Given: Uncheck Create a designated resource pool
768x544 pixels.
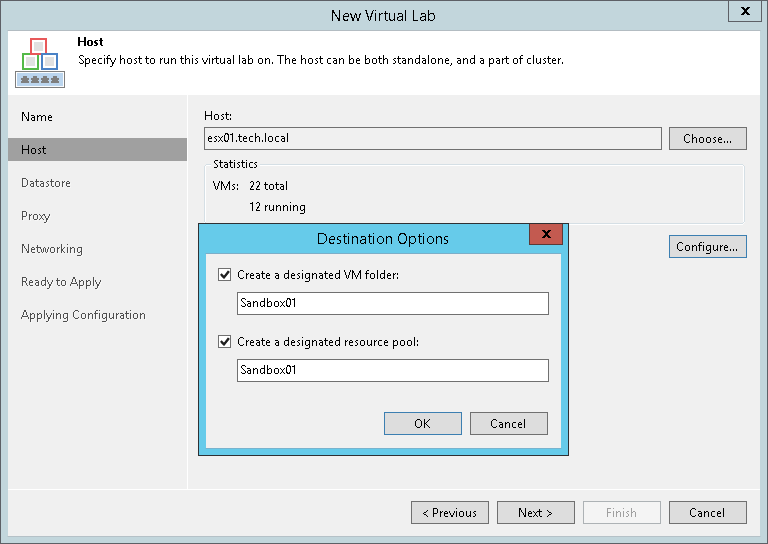Looking at the screenshot, I should coord(224,341).
